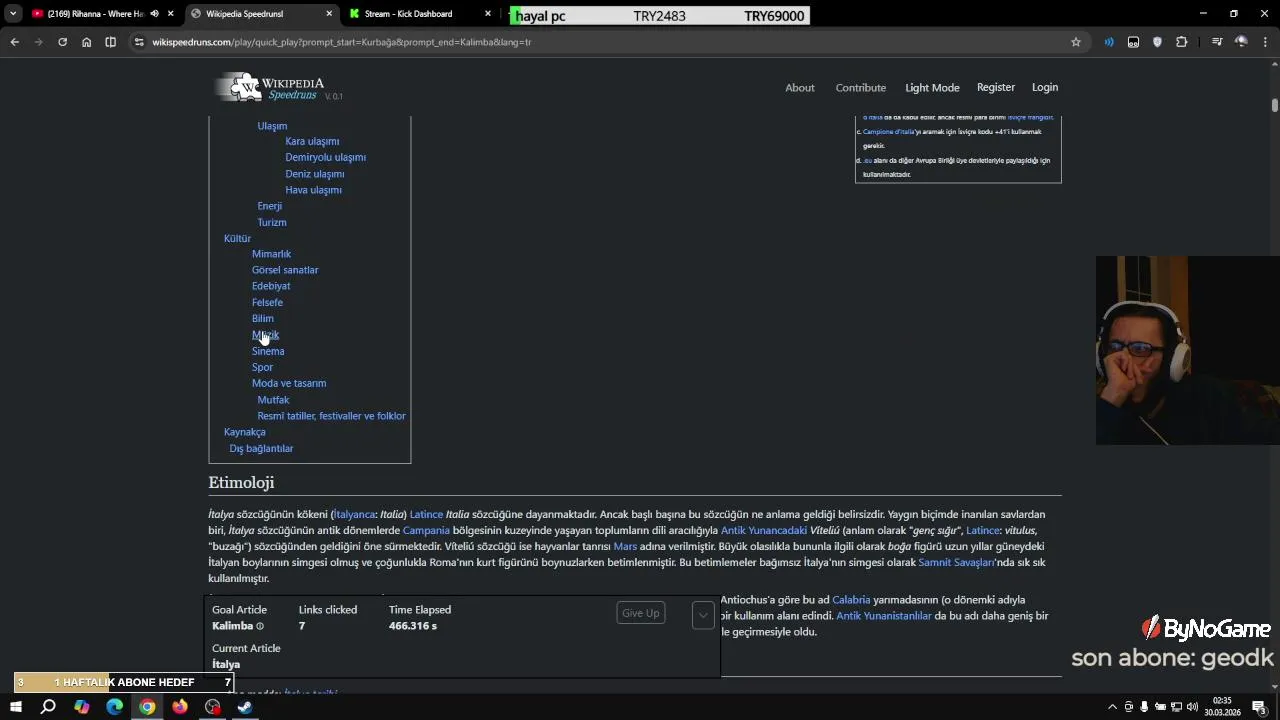Open the shield extension icon
This screenshot has width=1280, height=720.
point(1157,42)
